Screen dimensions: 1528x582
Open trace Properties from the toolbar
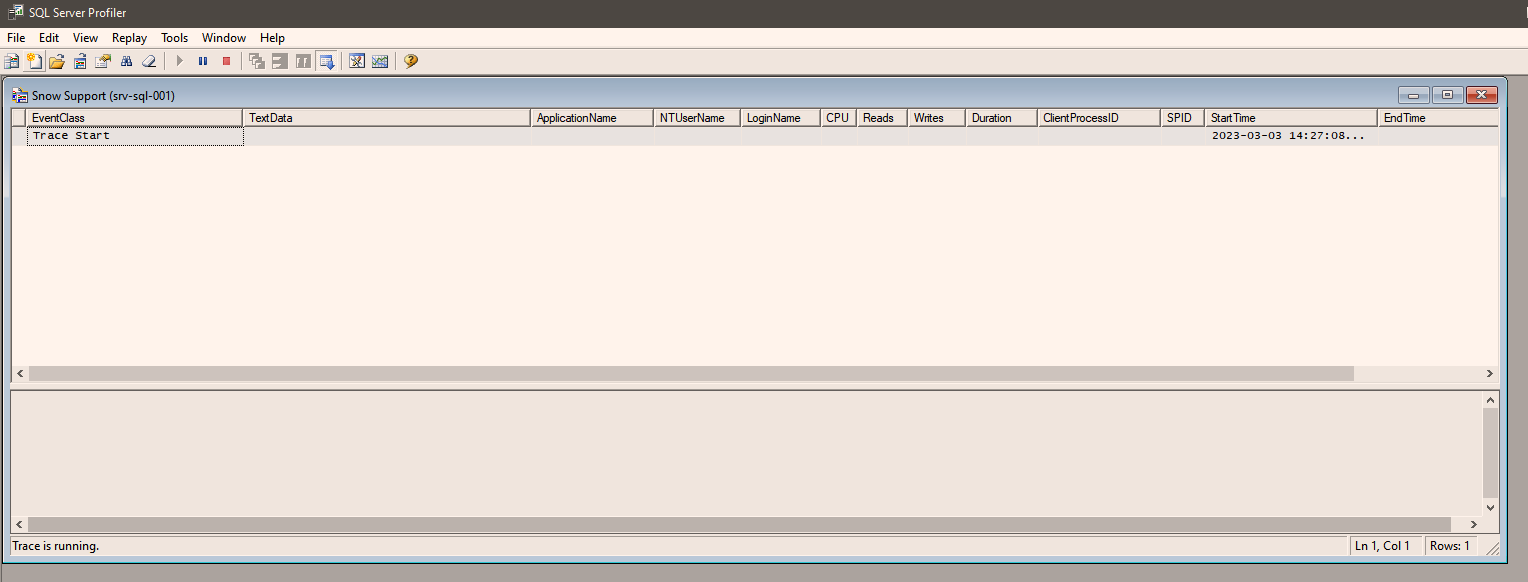pyautogui.click(x=103, y=61)
